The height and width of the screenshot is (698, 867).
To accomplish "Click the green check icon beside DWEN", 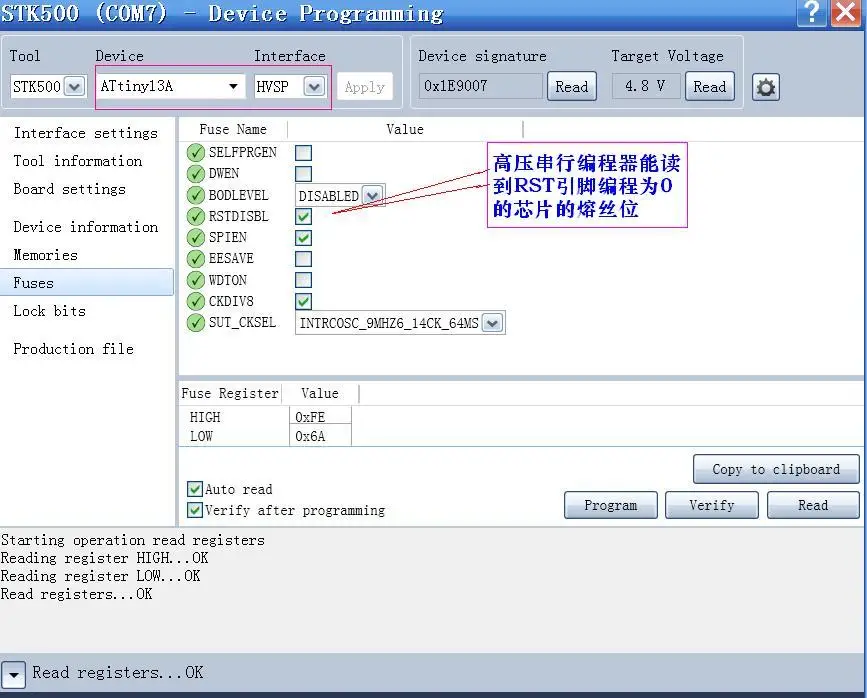I will click(196, 174).
